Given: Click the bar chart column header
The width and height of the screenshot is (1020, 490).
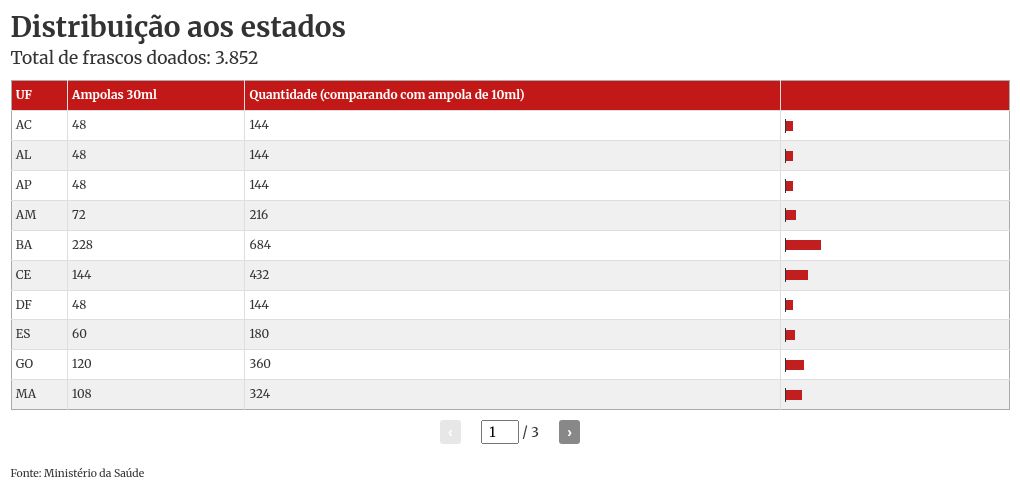Looking at the screenshot, I should tap(894, 95).
